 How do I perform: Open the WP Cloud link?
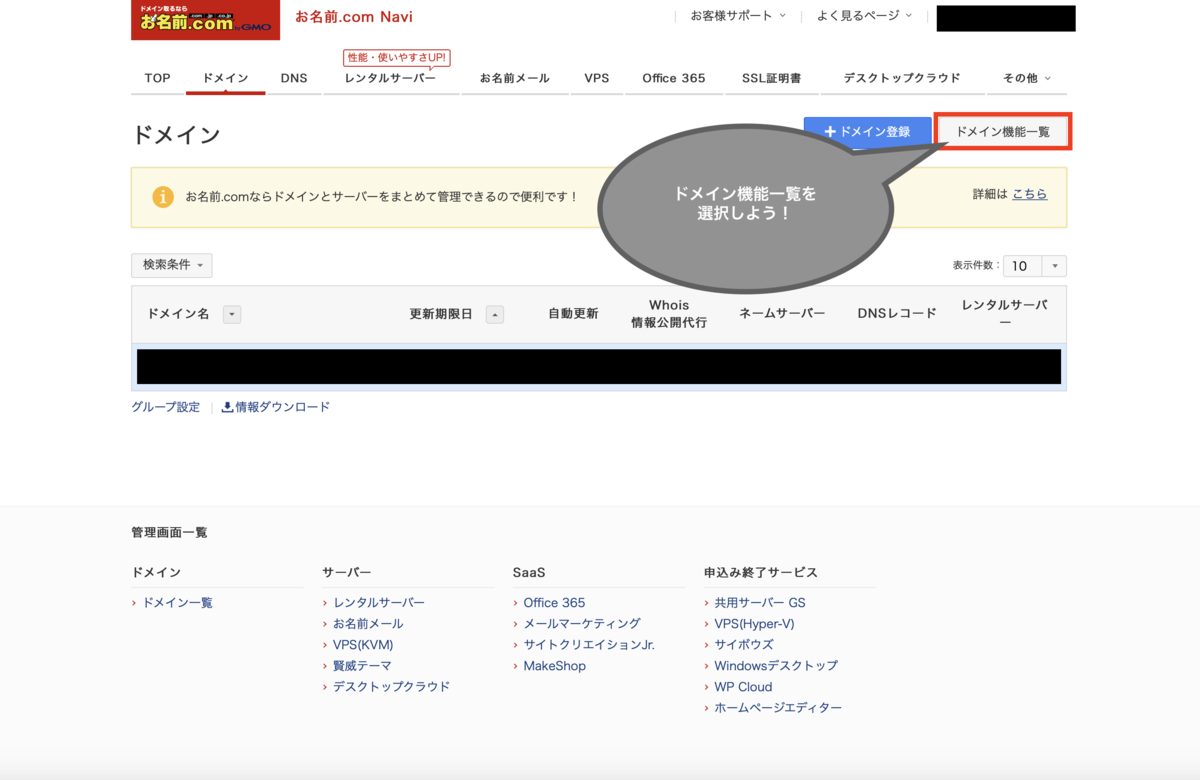pos(743,687)
